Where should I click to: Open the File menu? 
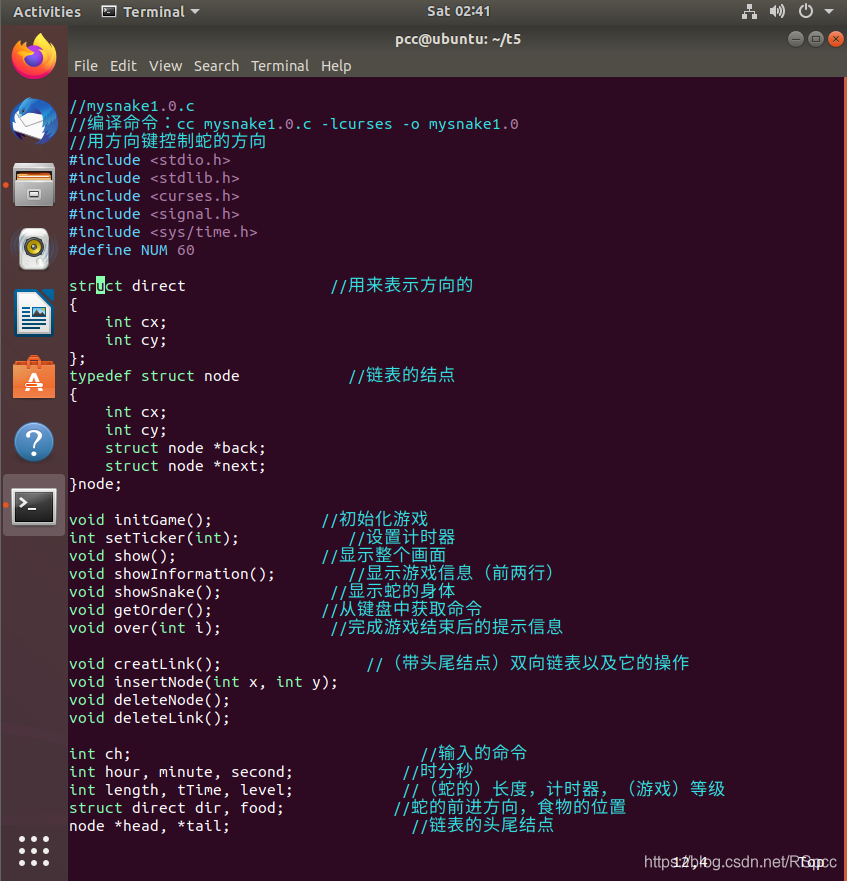pos(85,66)
